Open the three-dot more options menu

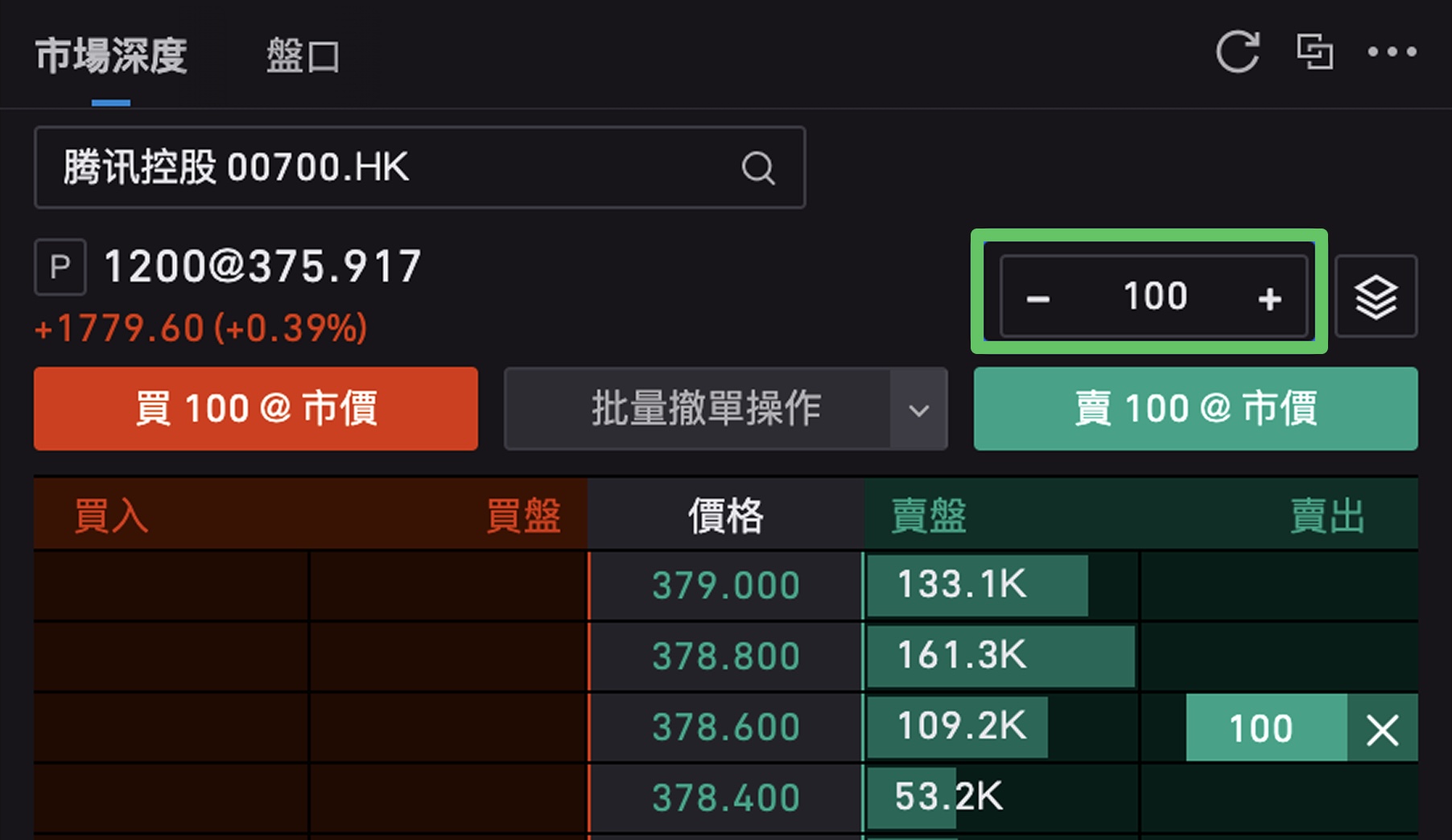click(x=1392, y=52)
